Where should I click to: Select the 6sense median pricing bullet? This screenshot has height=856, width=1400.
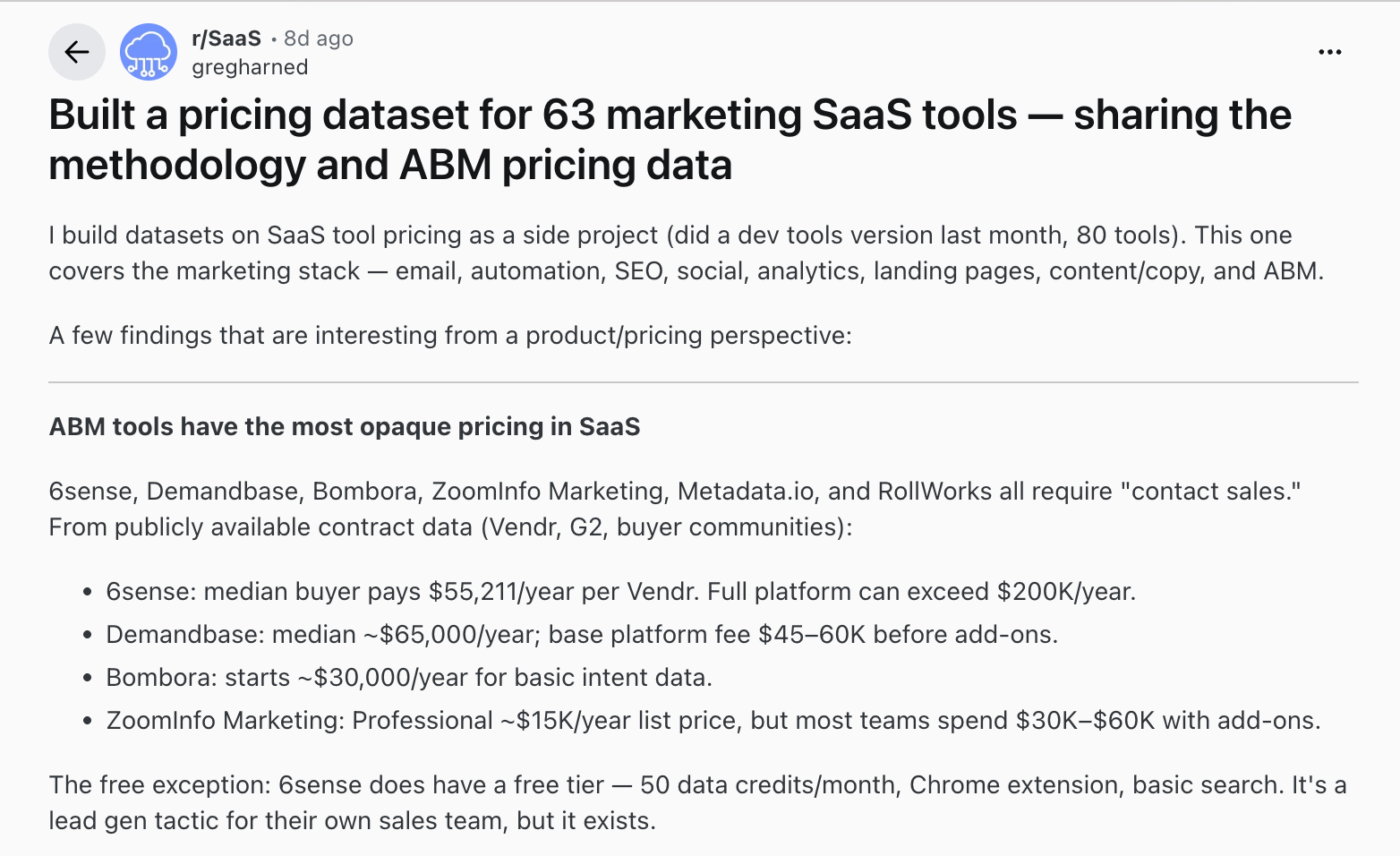pos(620,591)
